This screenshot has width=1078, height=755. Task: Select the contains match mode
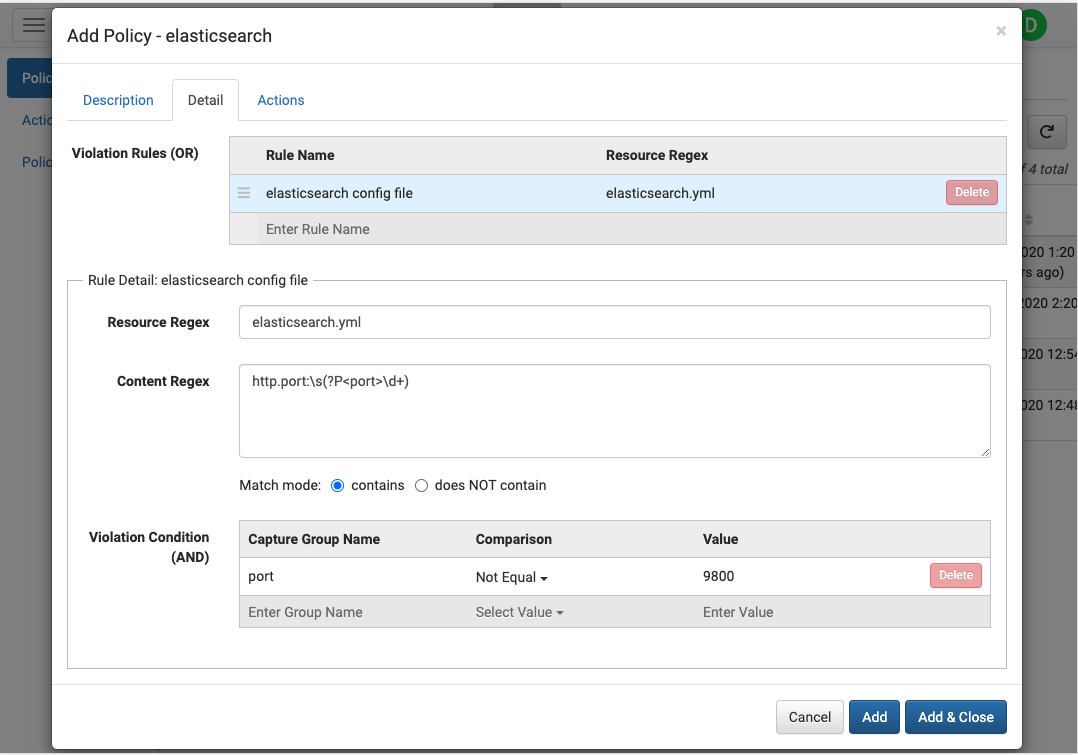338,485
